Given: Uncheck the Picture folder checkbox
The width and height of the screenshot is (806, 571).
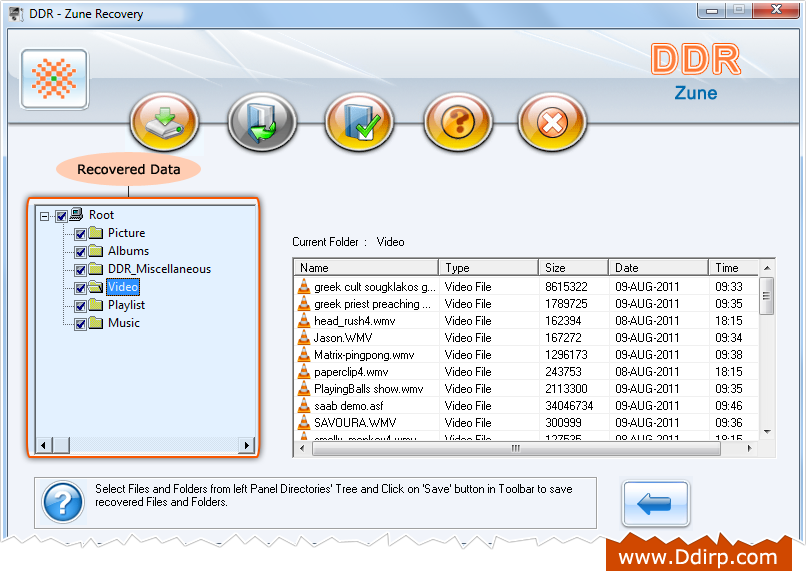Looking at the screenshot, I should coord(80,234).
